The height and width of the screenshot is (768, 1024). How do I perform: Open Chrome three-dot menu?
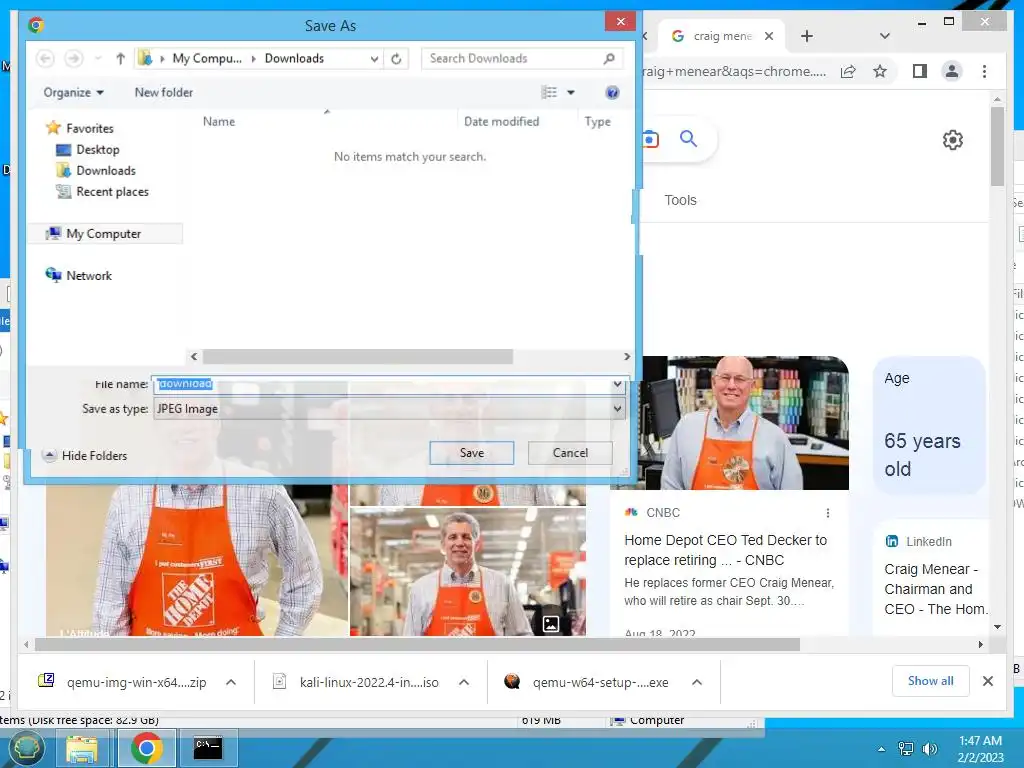click(x=984, y=71)
